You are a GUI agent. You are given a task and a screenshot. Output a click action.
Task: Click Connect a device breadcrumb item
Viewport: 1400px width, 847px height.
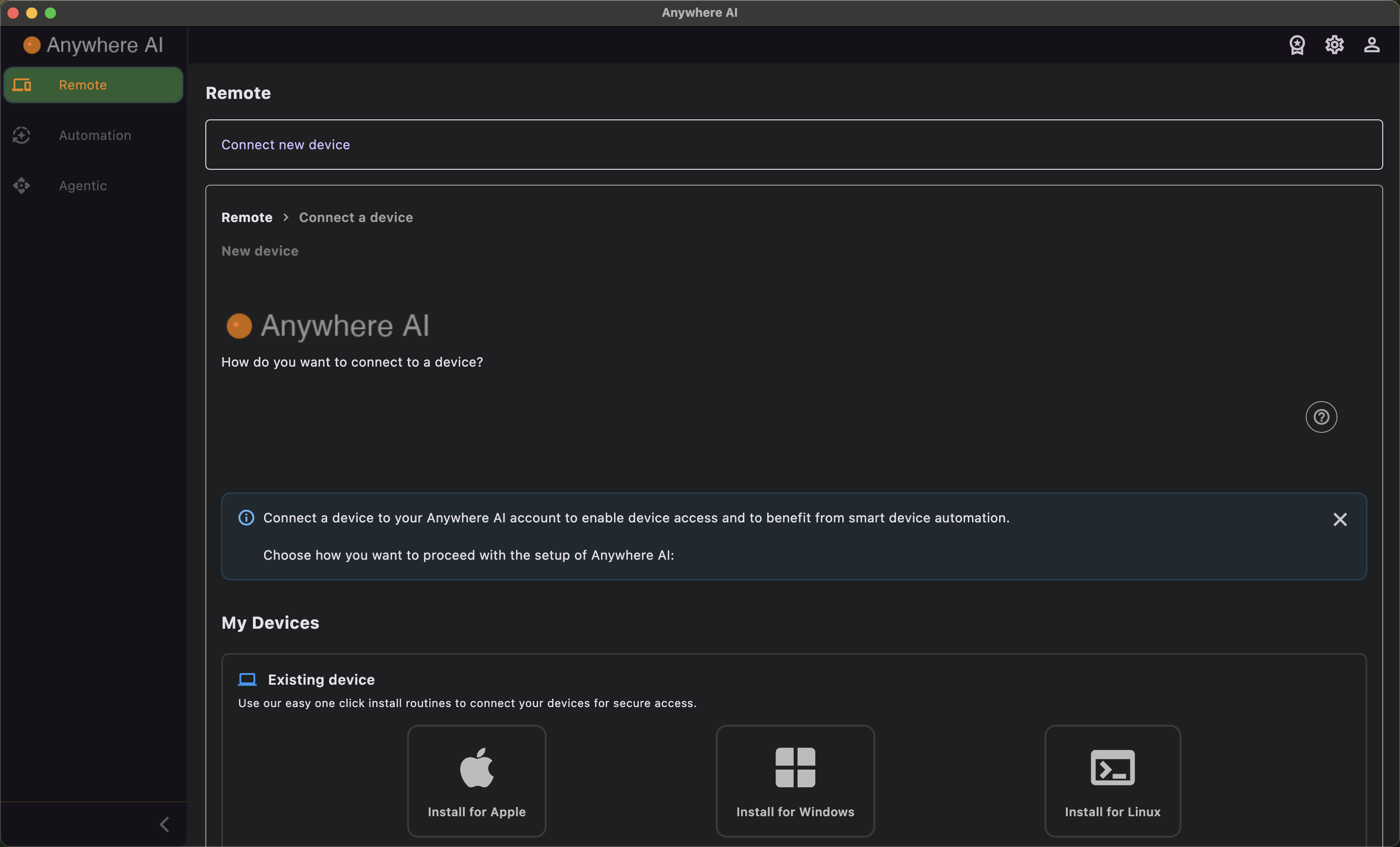coord(356,217)
